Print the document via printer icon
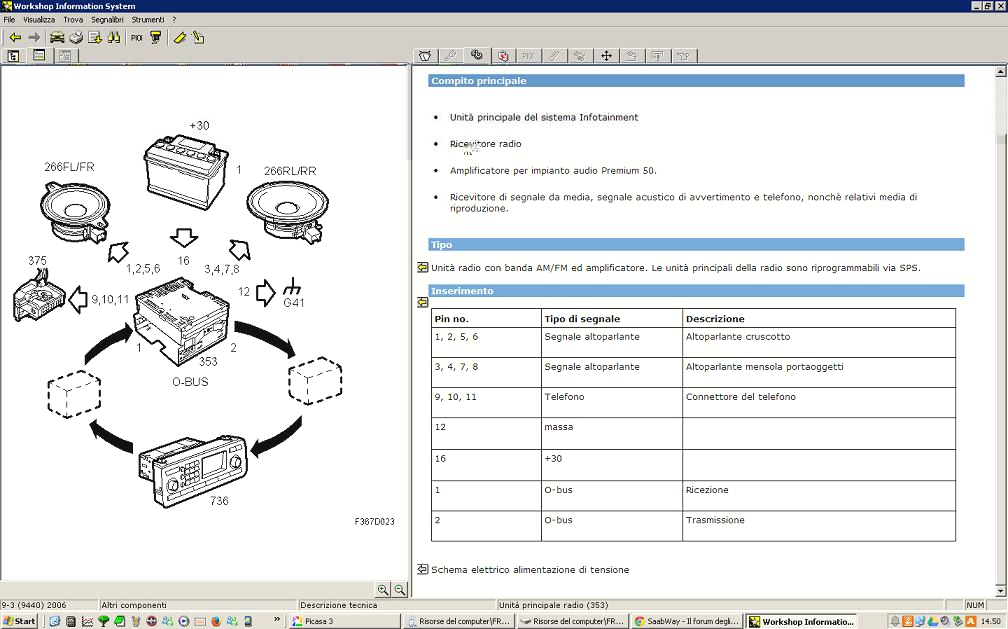This screenshot has height=629, width=1008. click(x=76, y=37)
